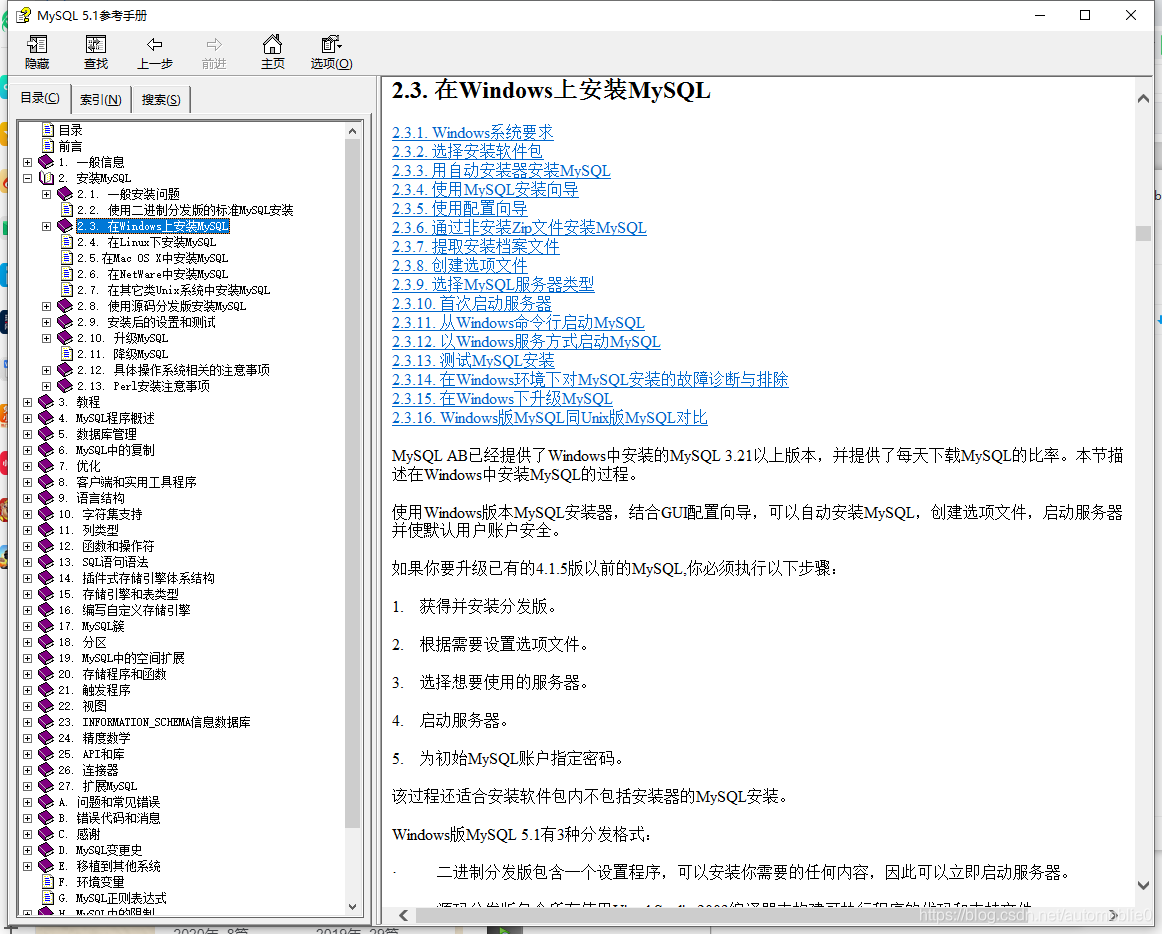Switch to the 搜索(S) tab

pos(161,99)
